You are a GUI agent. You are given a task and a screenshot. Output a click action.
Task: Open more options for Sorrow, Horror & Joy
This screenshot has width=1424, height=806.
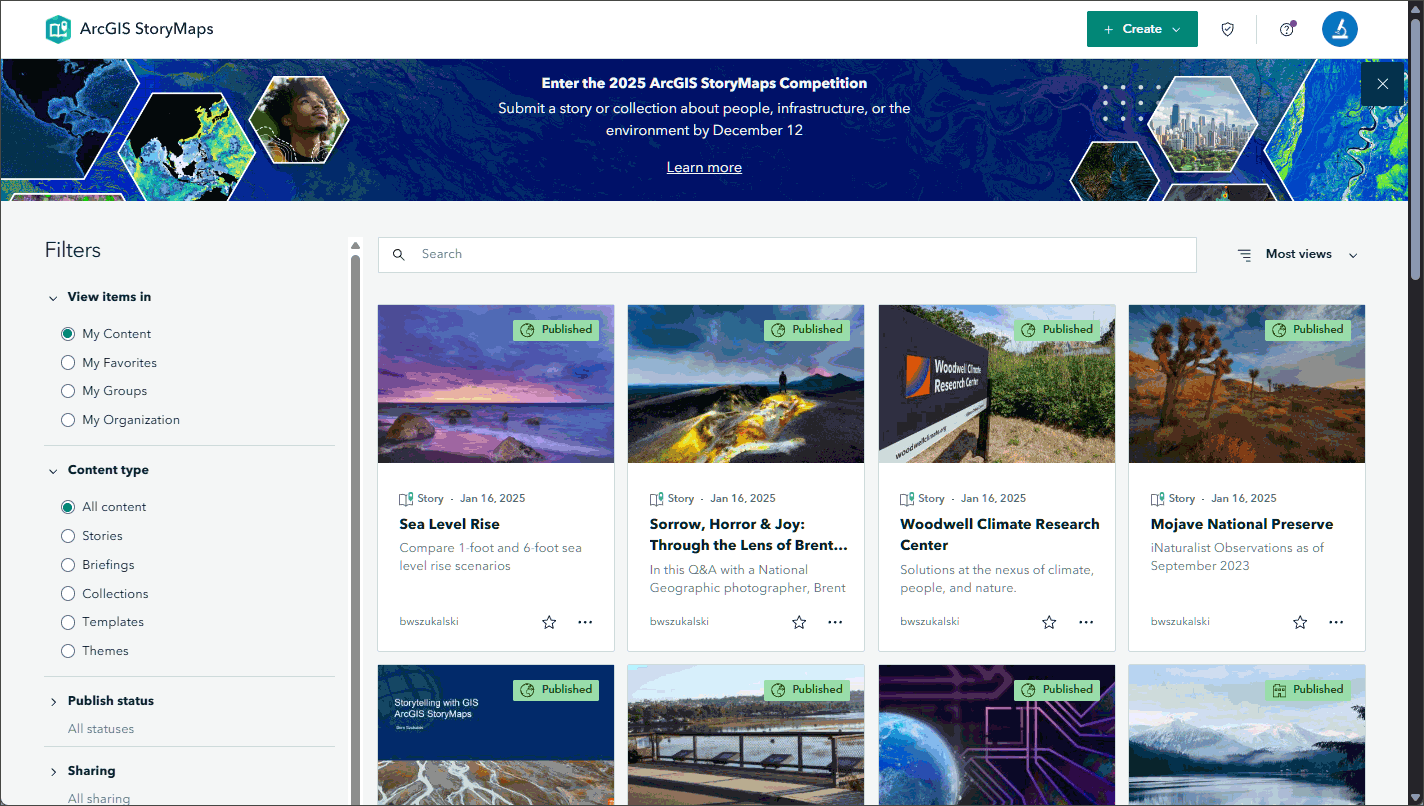(835, 622)
